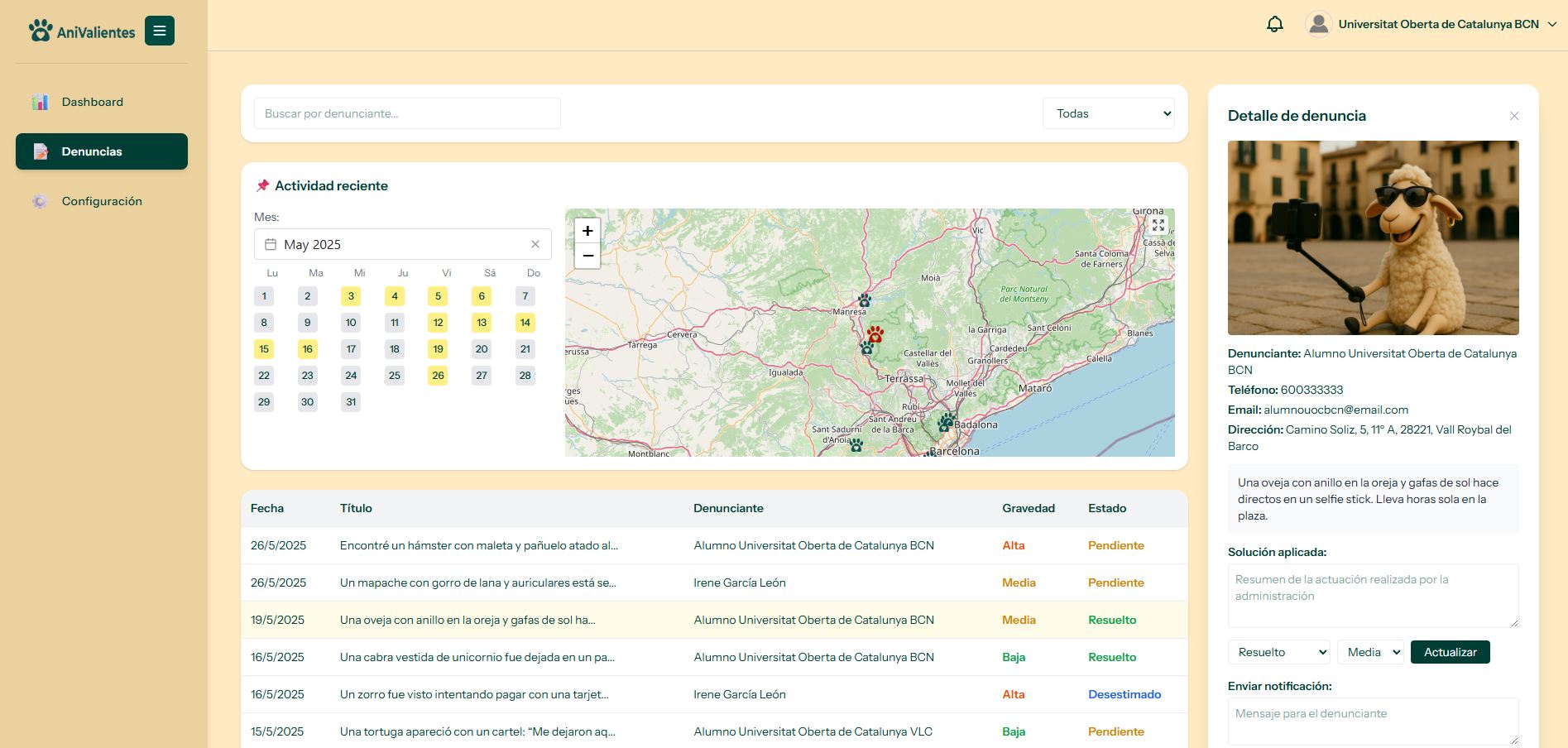Screen dimensions: 1568x748
Task: Click the Denuncias document icon
Action: click(40, 151)
